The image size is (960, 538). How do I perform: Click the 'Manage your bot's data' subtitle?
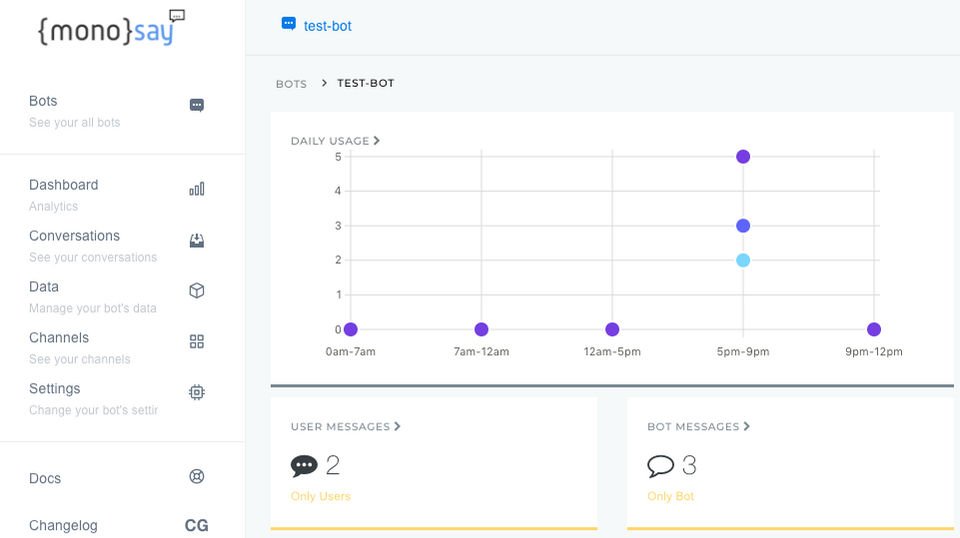point(92,308)
